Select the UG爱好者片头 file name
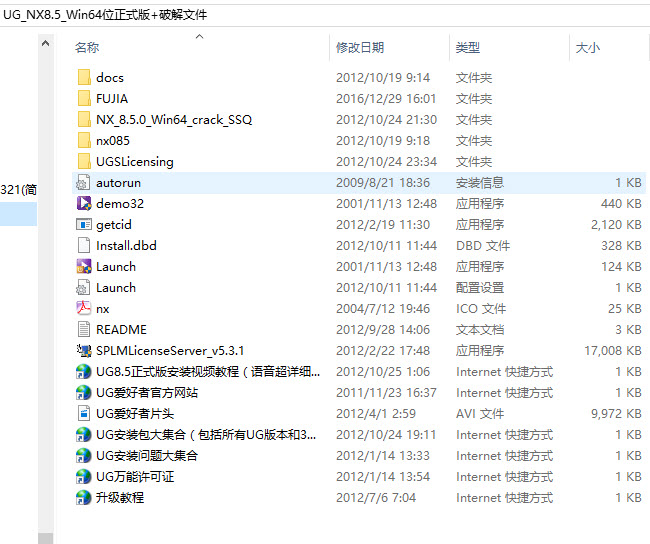 coord(135,413)
